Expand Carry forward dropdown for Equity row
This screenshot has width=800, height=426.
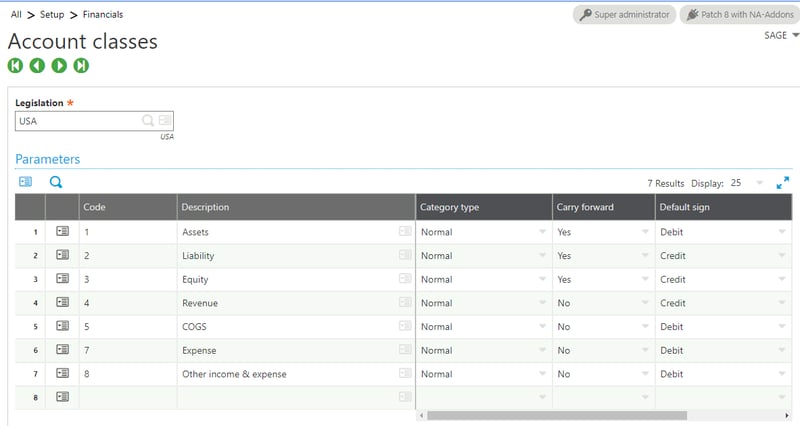point(645,280)
